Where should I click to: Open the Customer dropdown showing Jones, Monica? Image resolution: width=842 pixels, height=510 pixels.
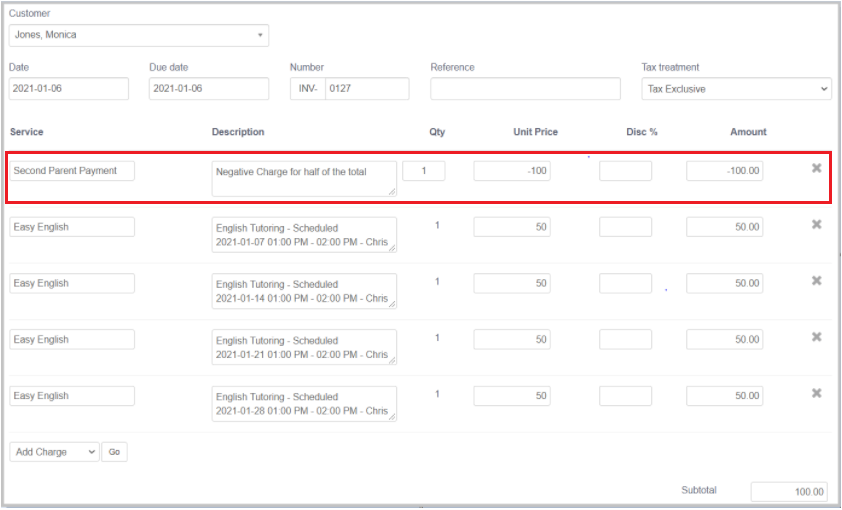click(x=139, y=35)
